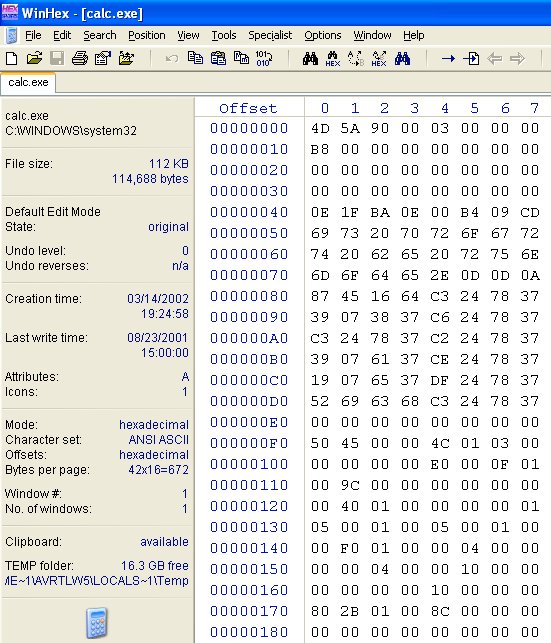Image resolution: width=551 pixels, height=643 pixels.
Task: Click the Bytes per page value 42x16=672
Action: [x=158, y=470]
